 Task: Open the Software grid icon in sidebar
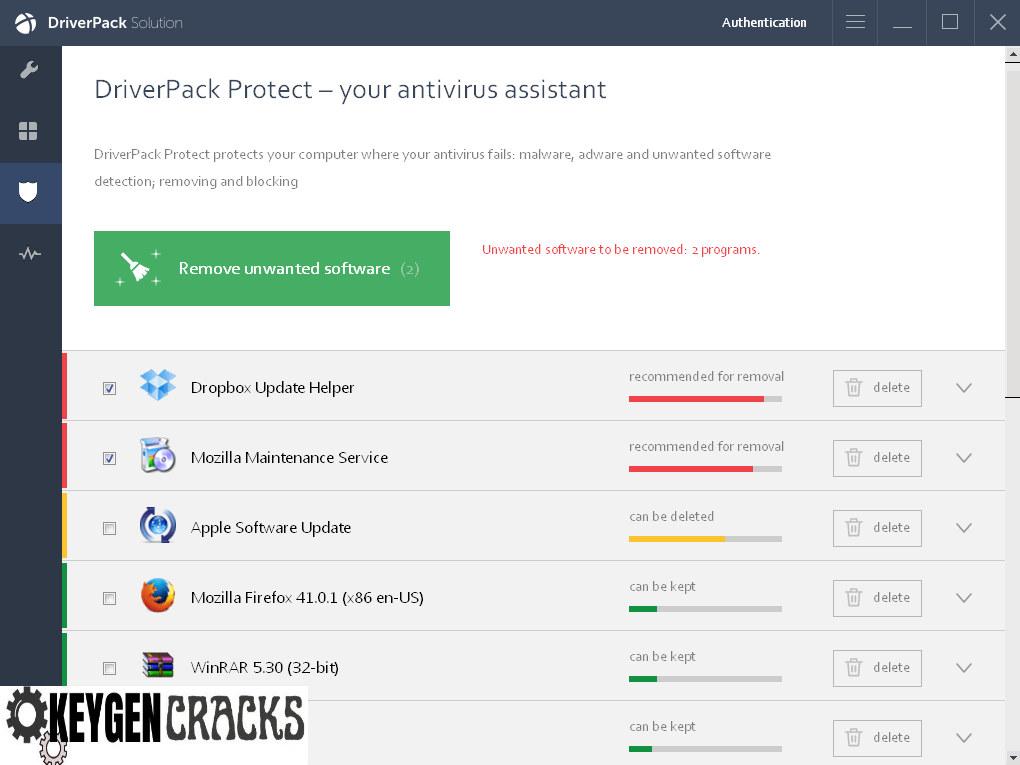point(30,131)
